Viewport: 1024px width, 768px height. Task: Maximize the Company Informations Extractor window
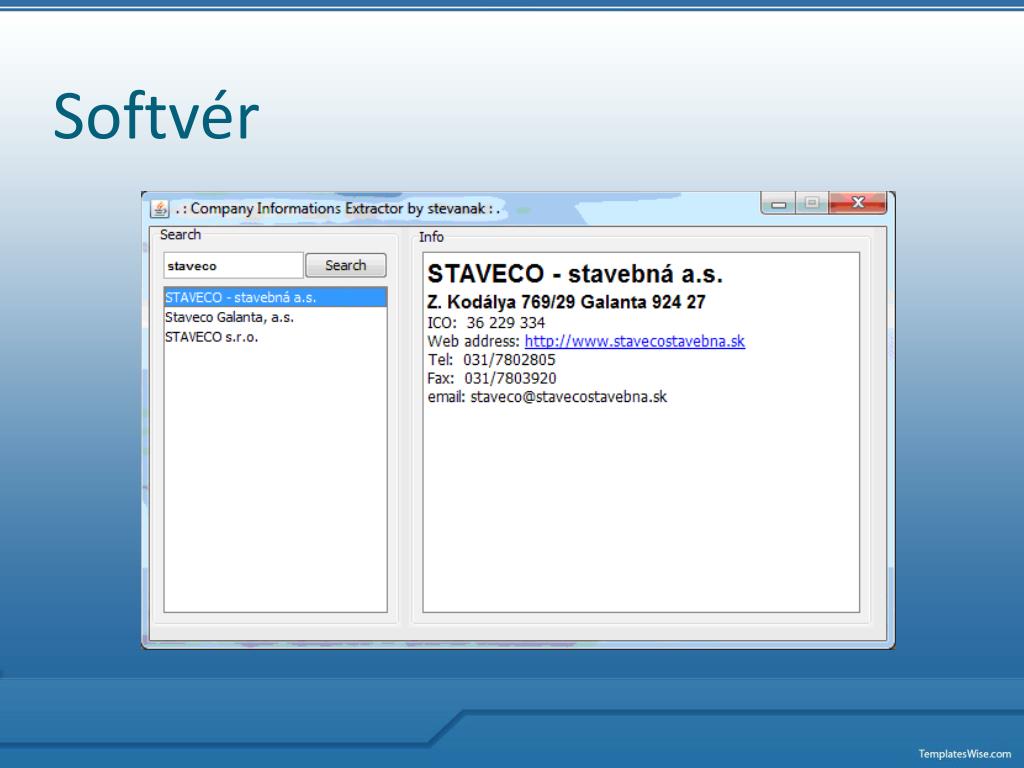(812, 203)
